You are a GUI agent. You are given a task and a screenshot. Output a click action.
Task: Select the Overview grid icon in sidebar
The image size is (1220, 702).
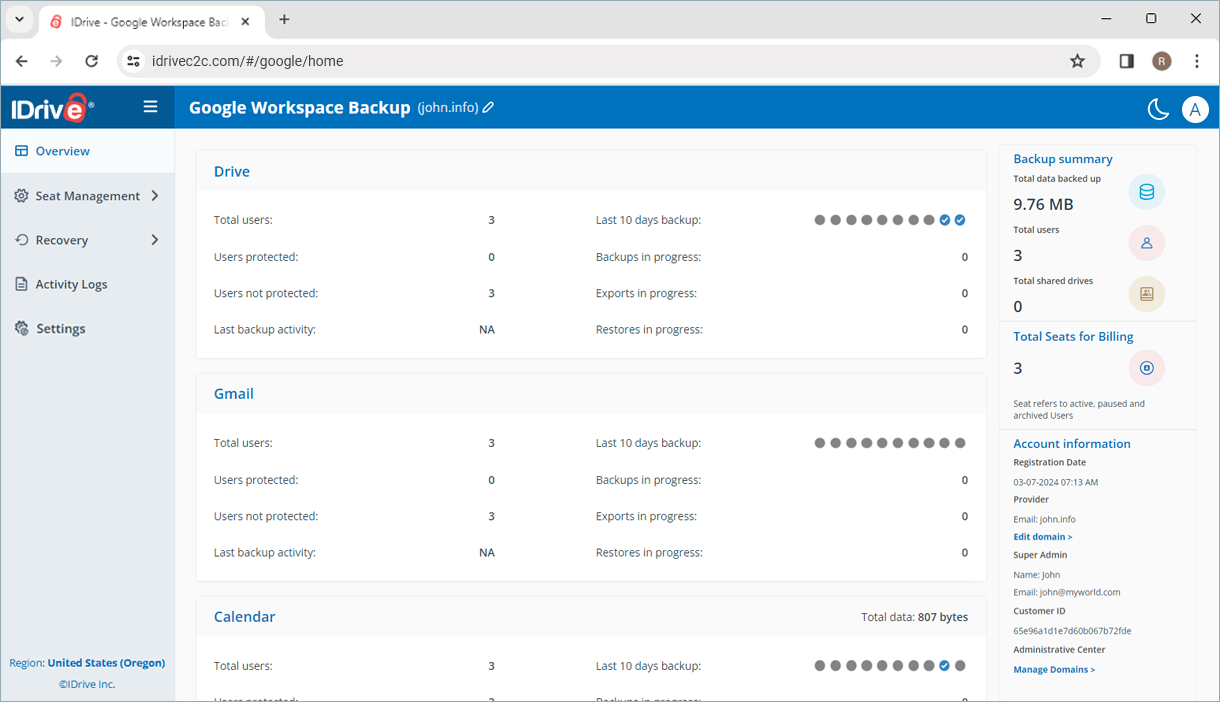point(21,150)
